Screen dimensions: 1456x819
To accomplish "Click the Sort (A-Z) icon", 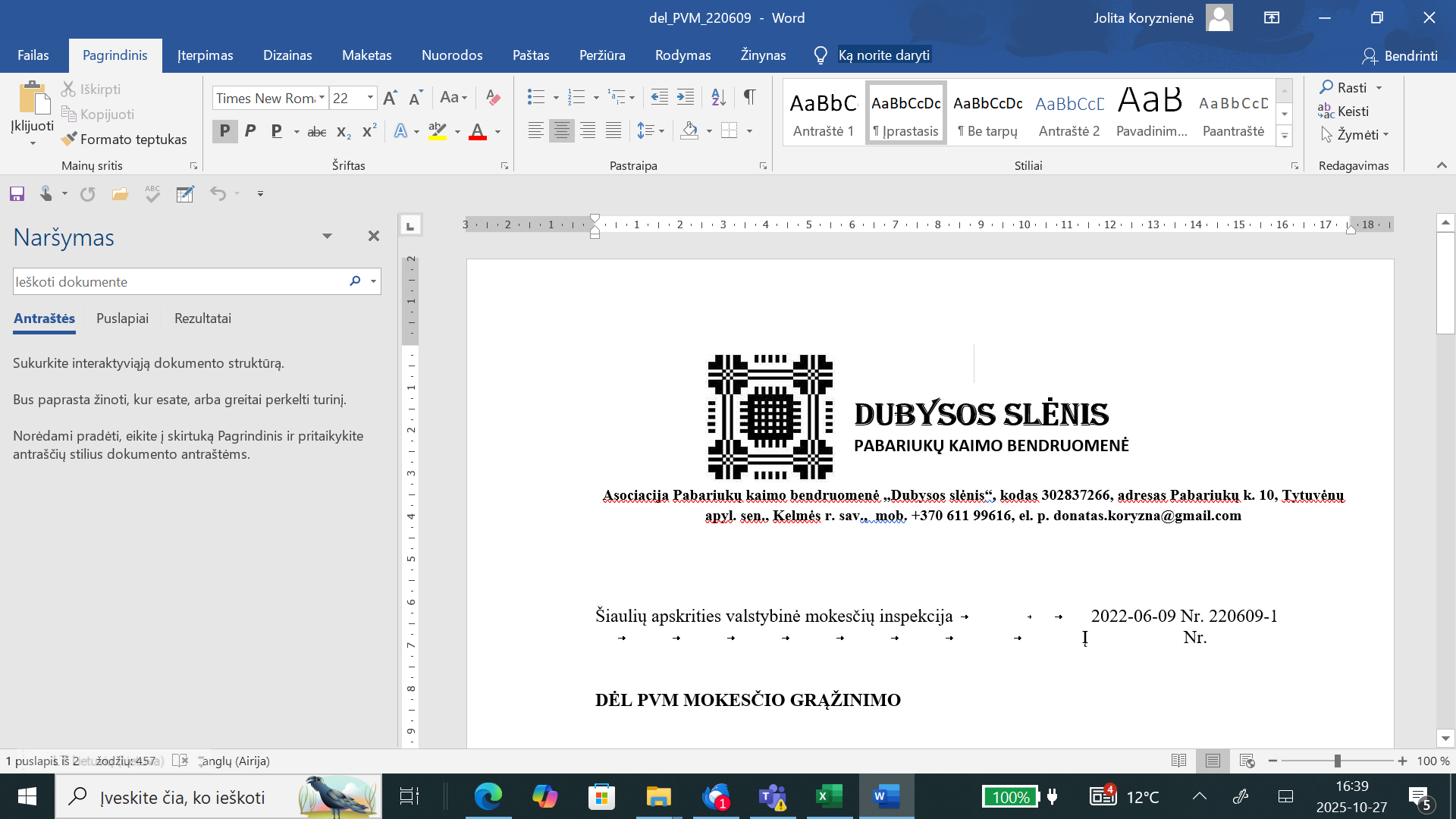I will pos(718,97).
